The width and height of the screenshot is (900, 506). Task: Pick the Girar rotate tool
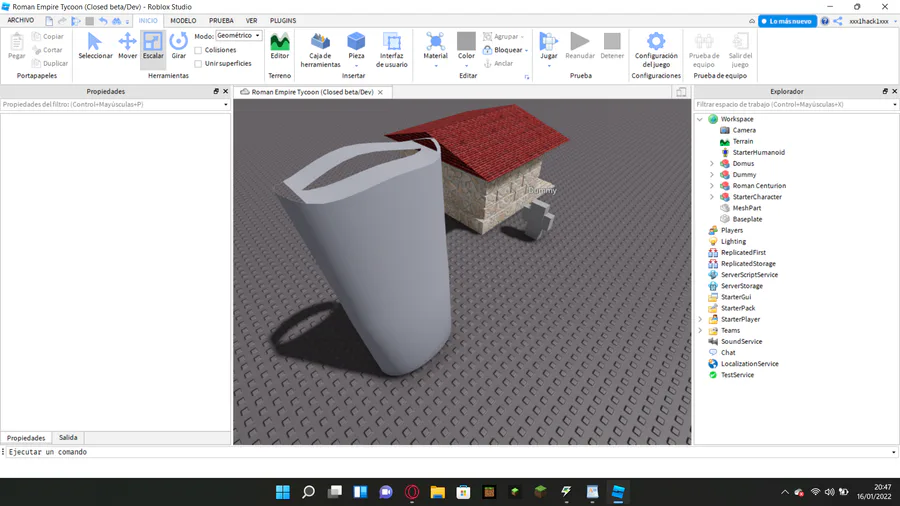pyautogui.click(x=179, y=46)
